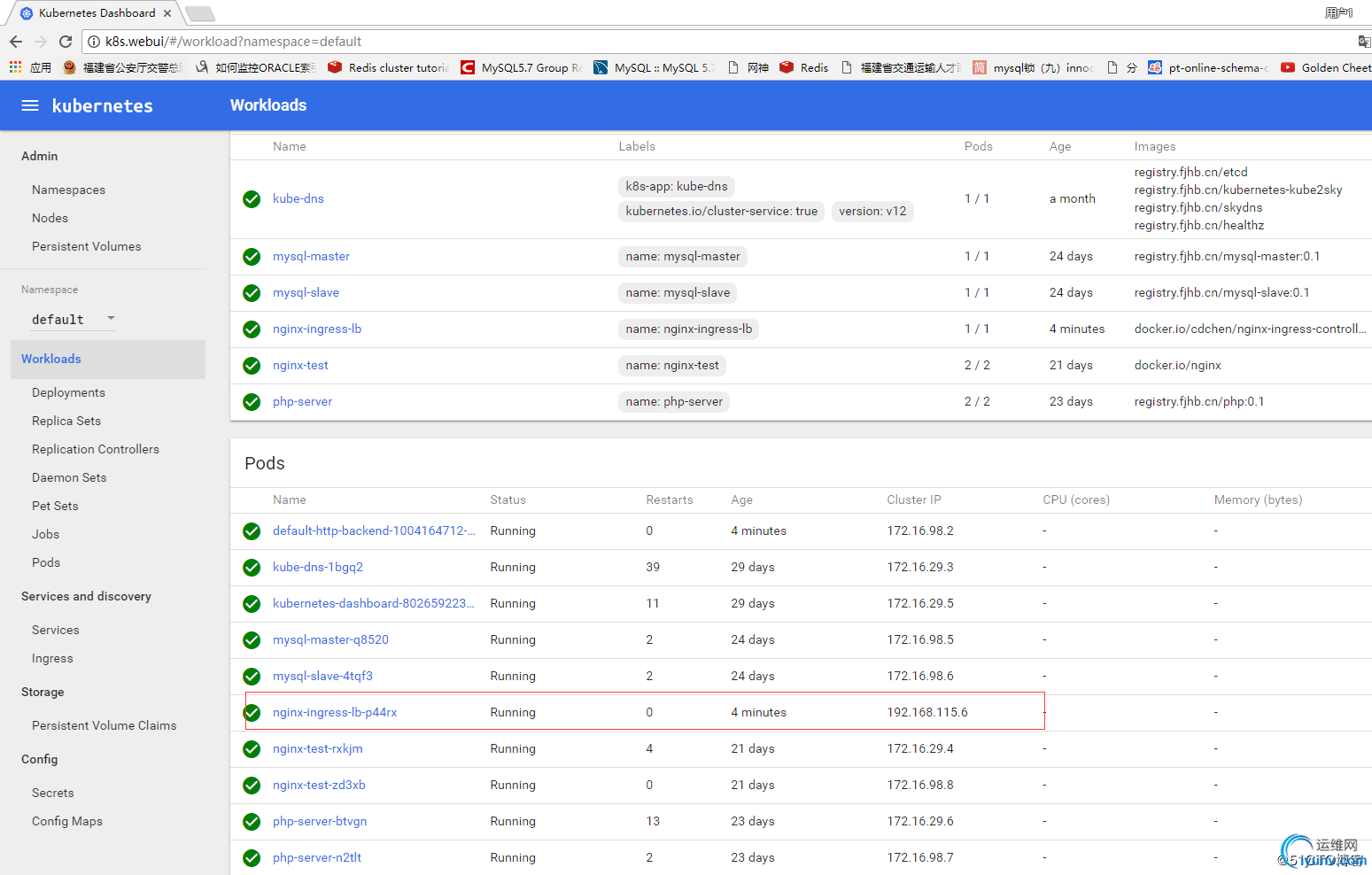Open the Apps grid bookmark icon
Screen dimensions: 1372x875
pyautogui.click(x=15, y=67)
